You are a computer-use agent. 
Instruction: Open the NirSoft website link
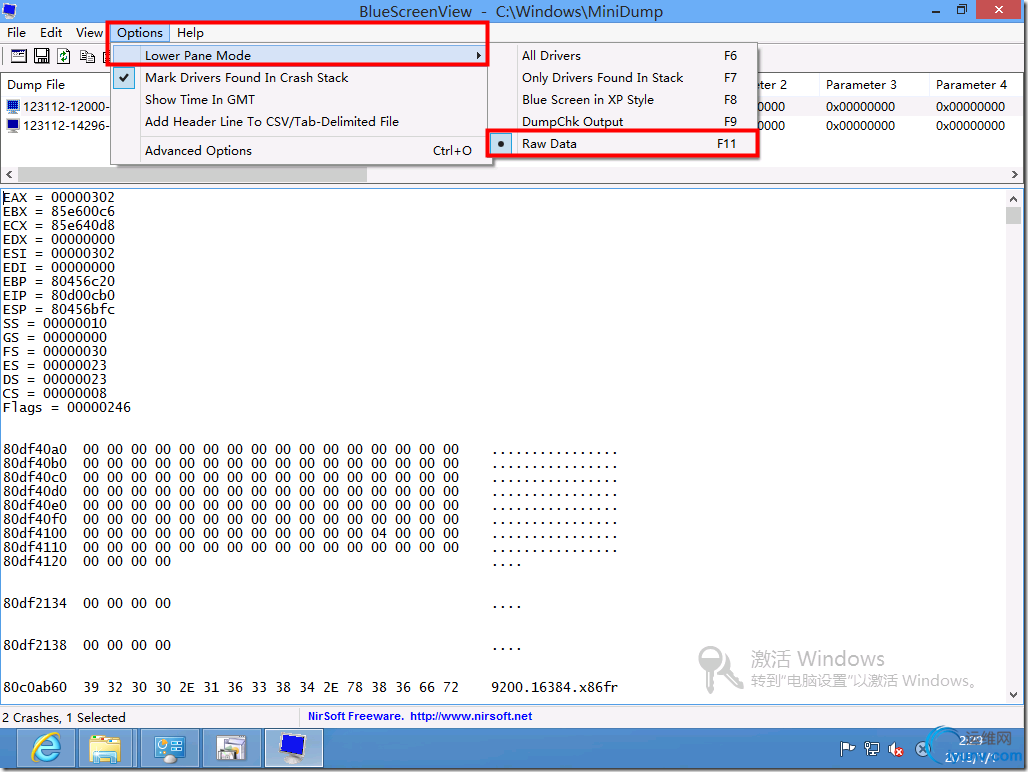point(471,716)
